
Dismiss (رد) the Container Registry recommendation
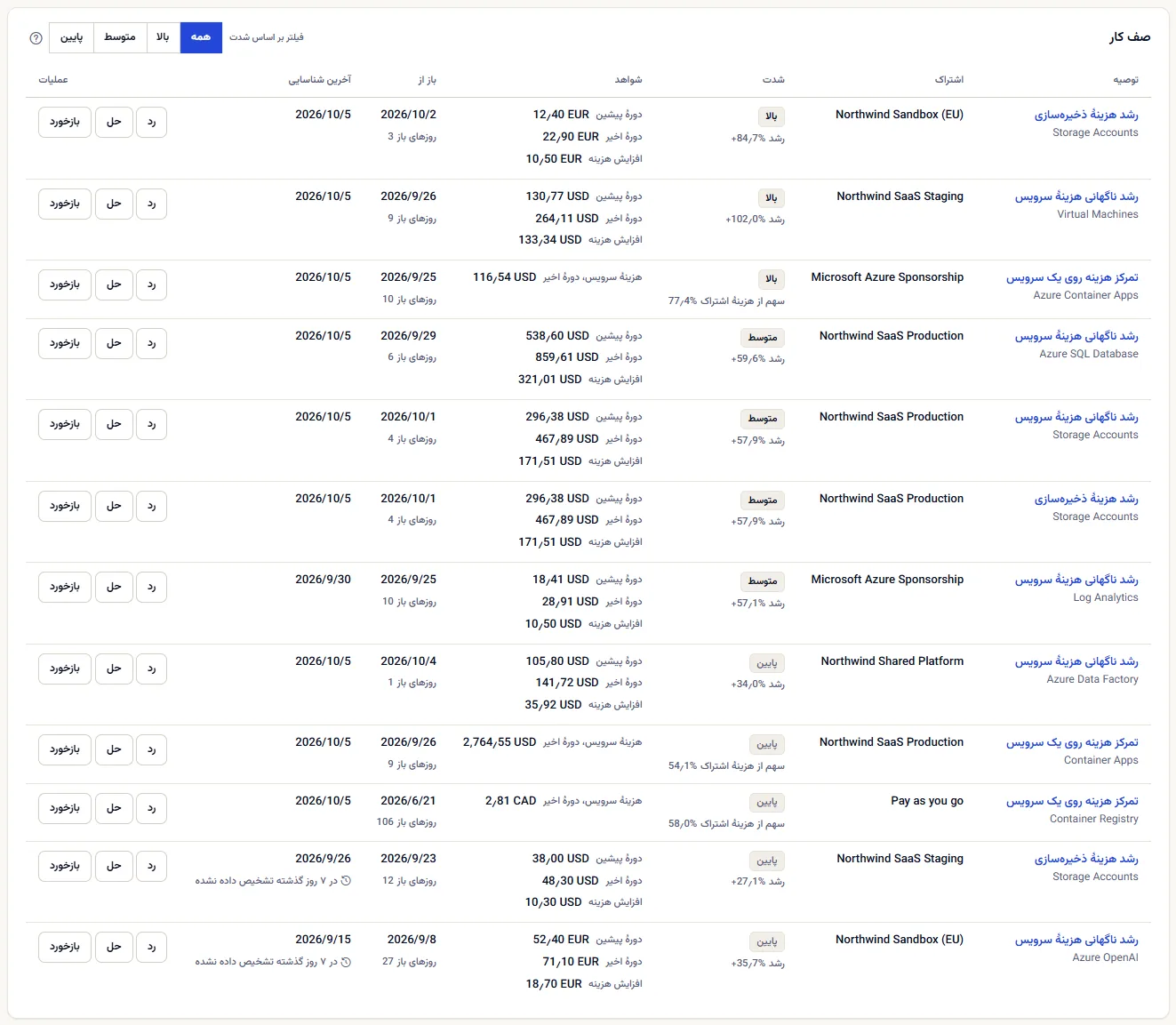[152, 808]
